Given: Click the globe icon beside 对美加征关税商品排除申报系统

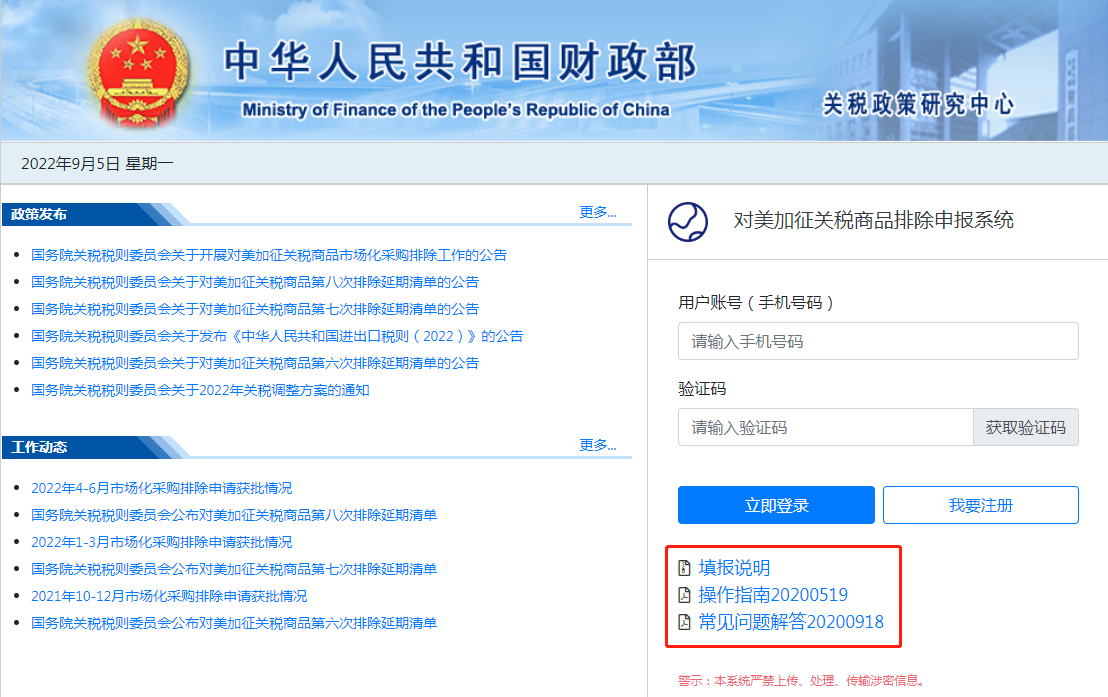Looking at the screenshot, I should [x=688, y=222].
